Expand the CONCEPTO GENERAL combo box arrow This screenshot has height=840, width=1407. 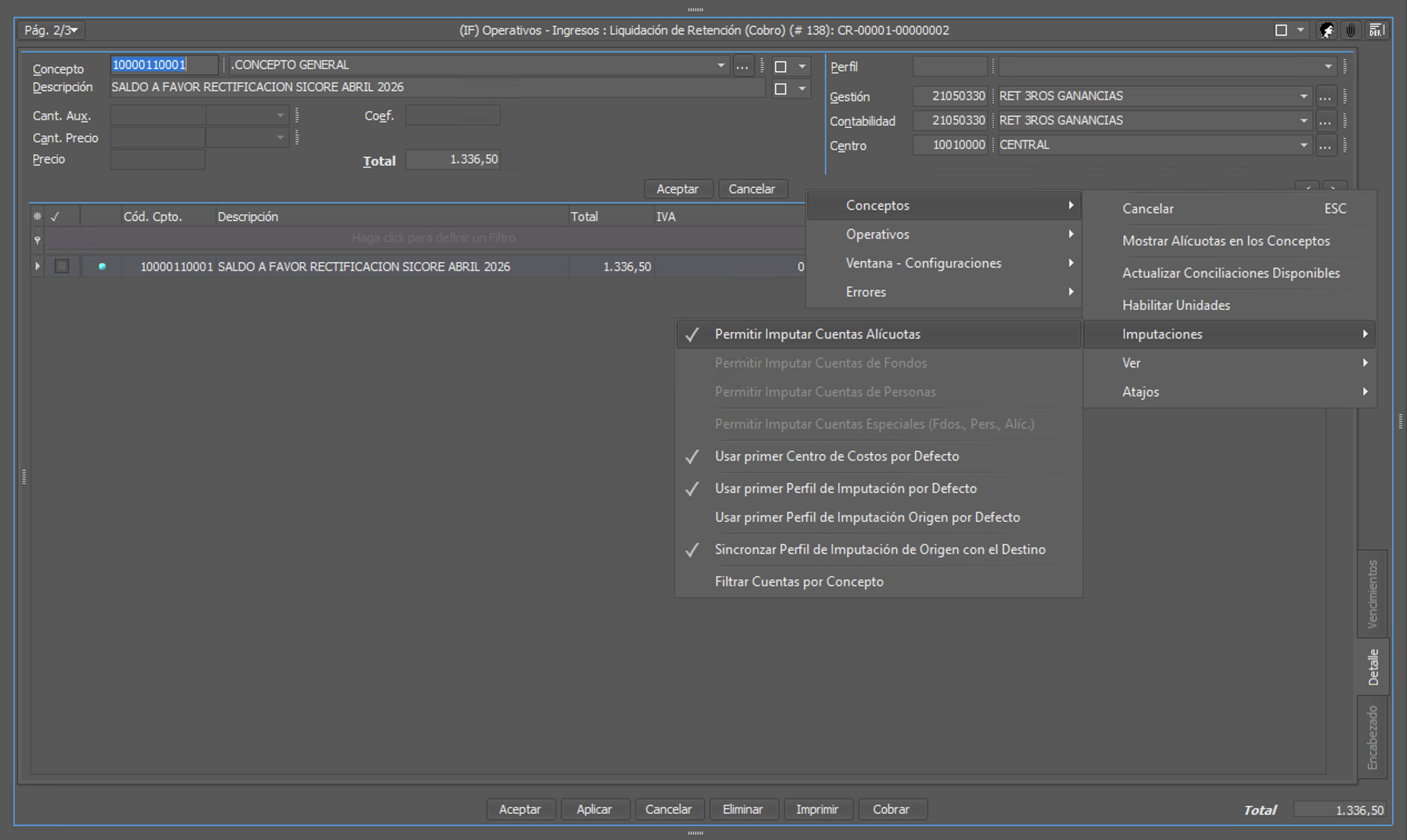[721, 65]
